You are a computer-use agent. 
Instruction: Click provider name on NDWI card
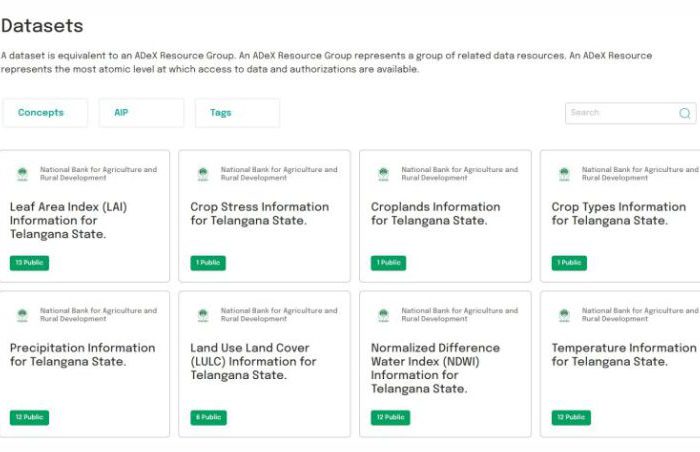pos(460,314)
